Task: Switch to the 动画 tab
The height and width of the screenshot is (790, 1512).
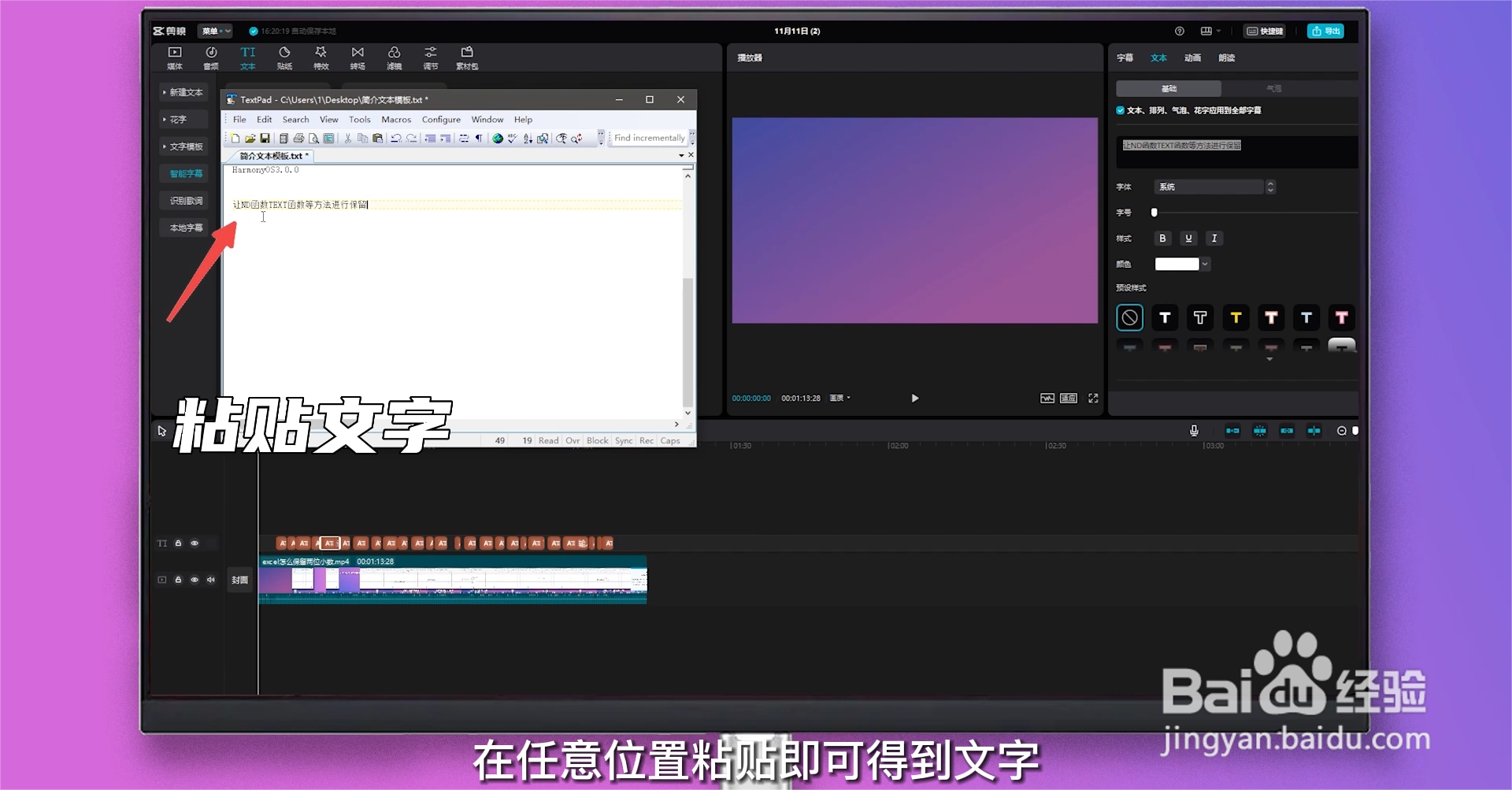Action: pyautogui.click(x=1192, y=58)
